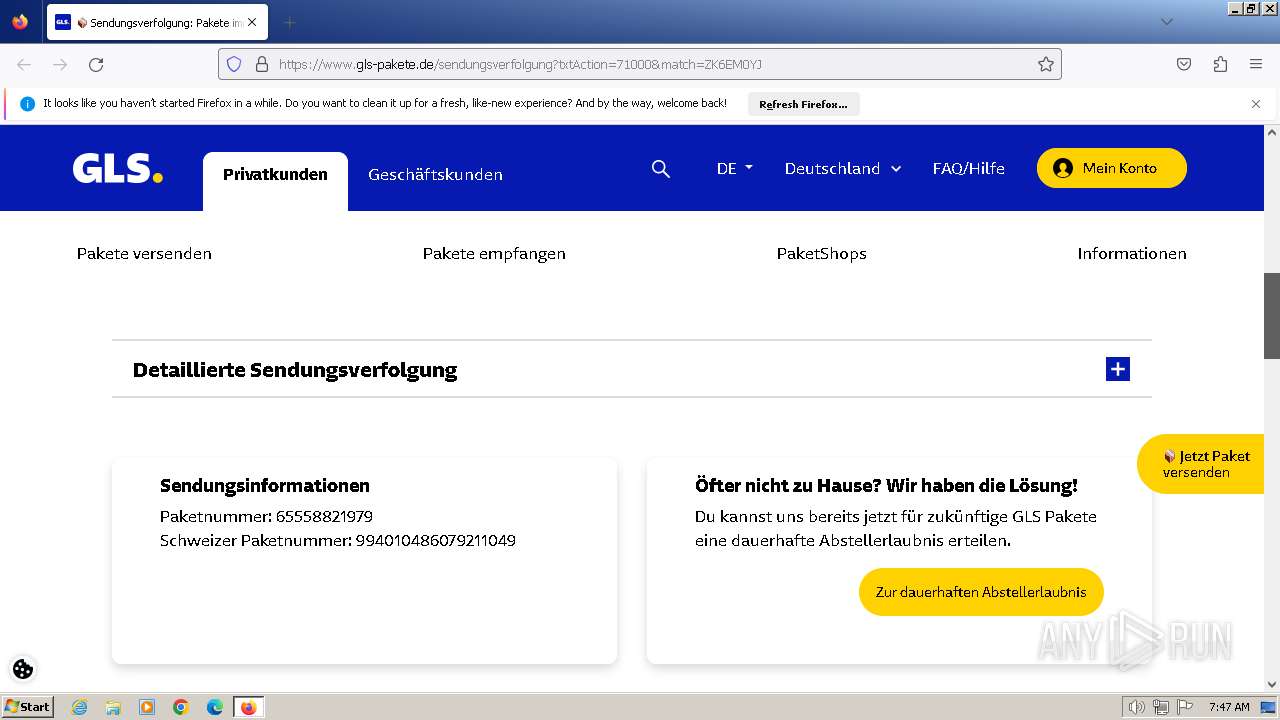Viewport: 1280px width, 720px height.
Task: Open Chrome from the taskbar
Action: pos(181,707)
